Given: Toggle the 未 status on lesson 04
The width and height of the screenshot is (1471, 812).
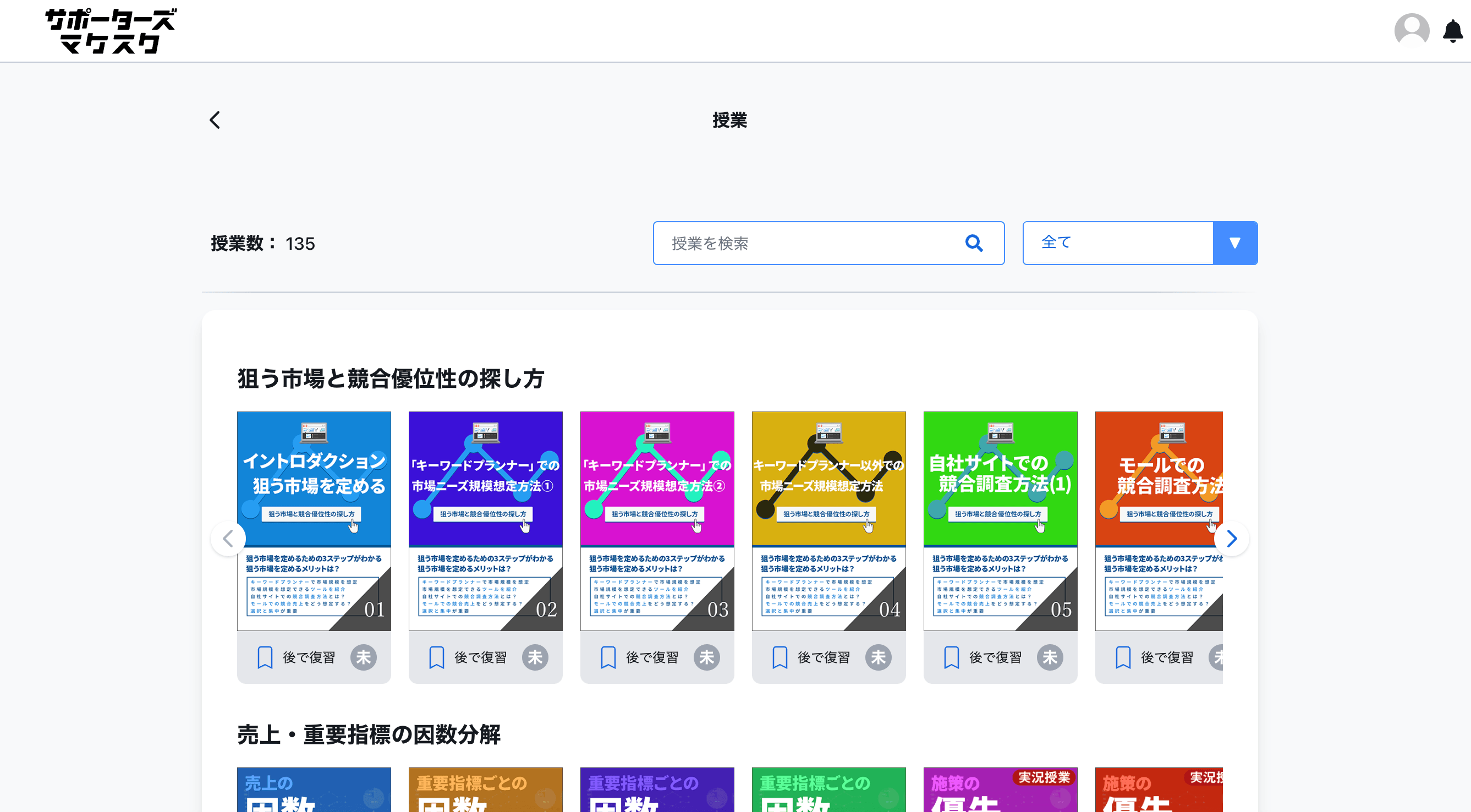Looking at the screenshot, I should coord(879,657).
